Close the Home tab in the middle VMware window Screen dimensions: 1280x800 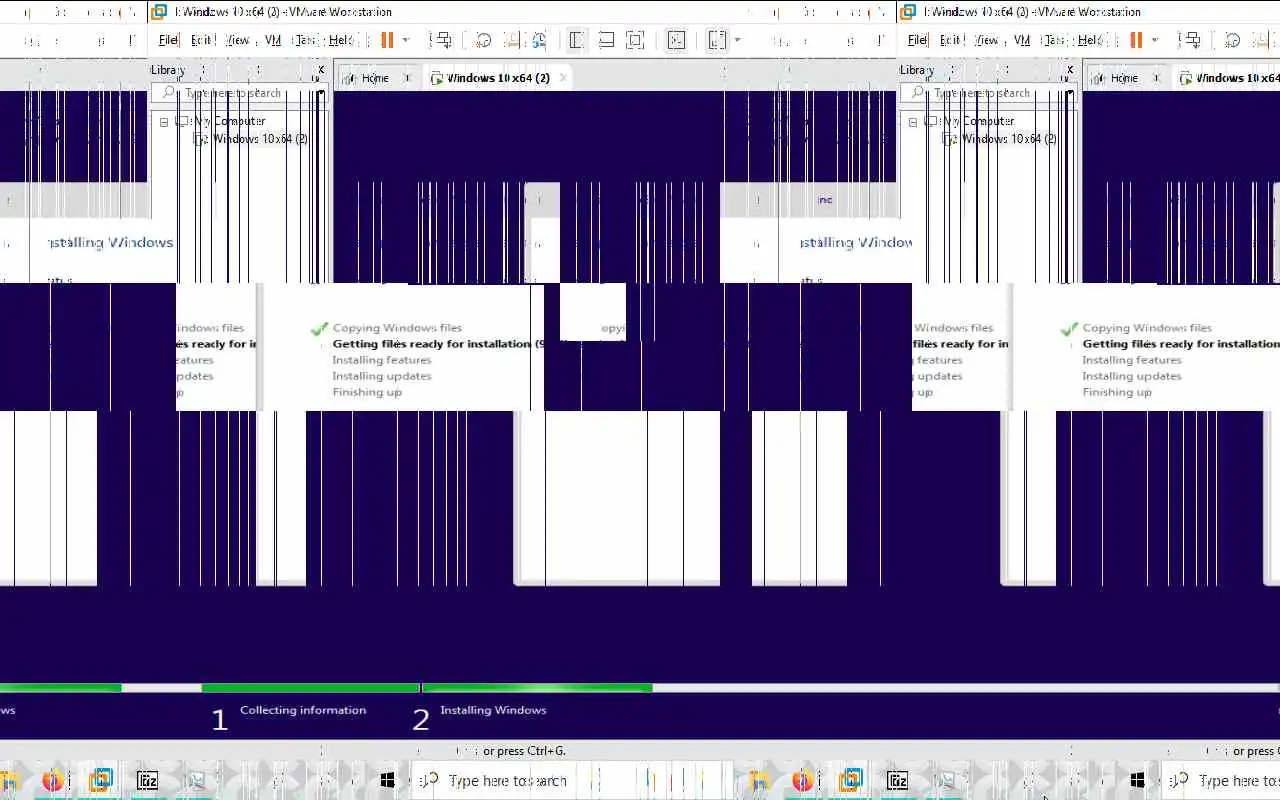click(407, 78)
